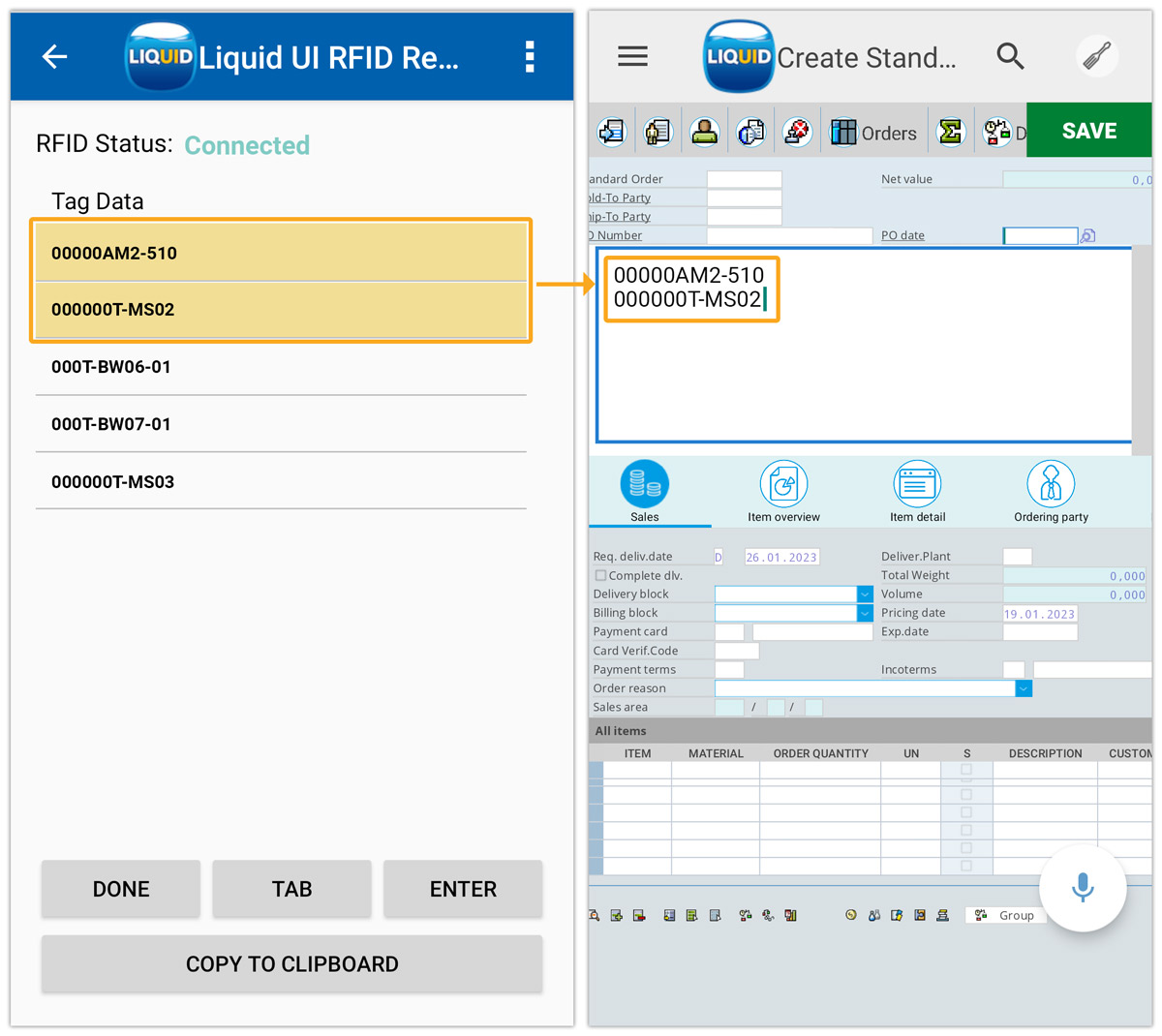The height and width of the screenshot is (1036, 1162).
Task: Click the PO date search help icon
Action: tap(1086, 235)
